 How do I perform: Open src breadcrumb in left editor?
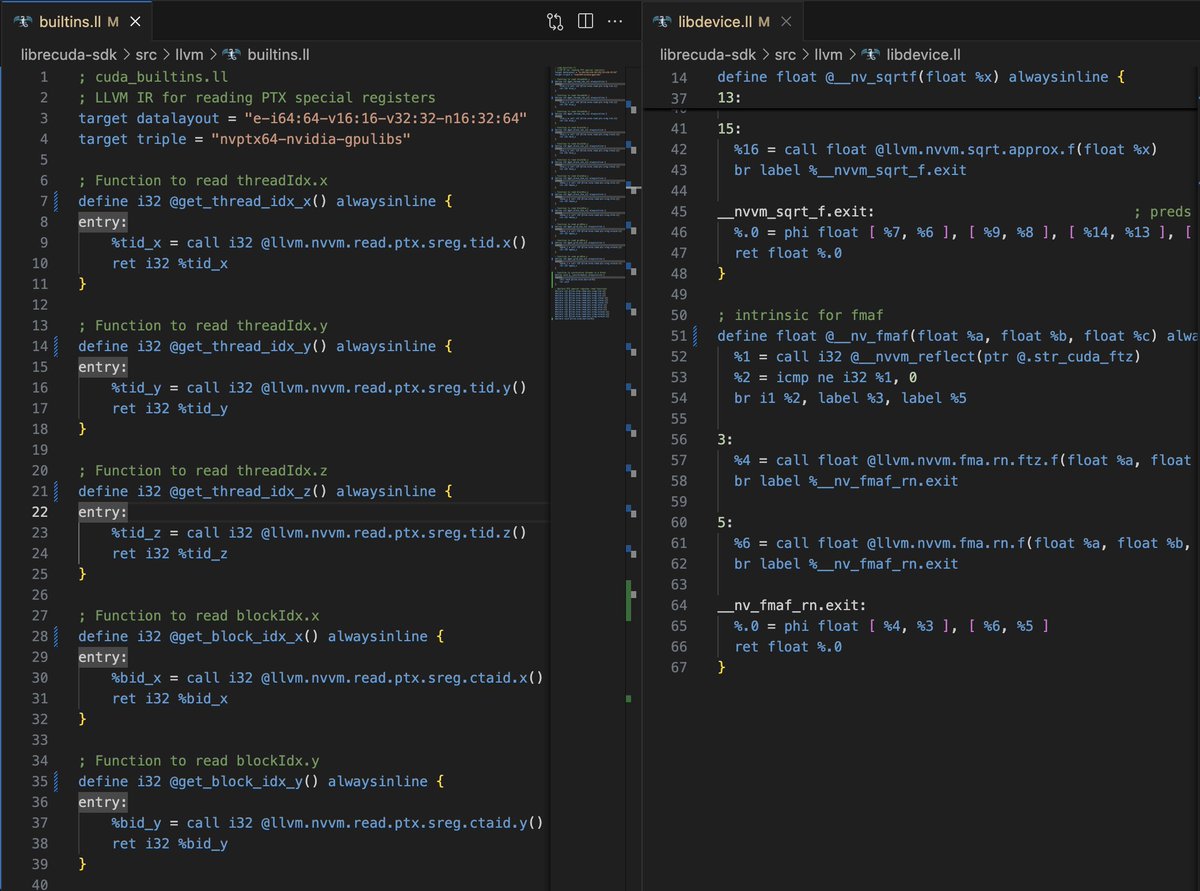pos(147,55)
